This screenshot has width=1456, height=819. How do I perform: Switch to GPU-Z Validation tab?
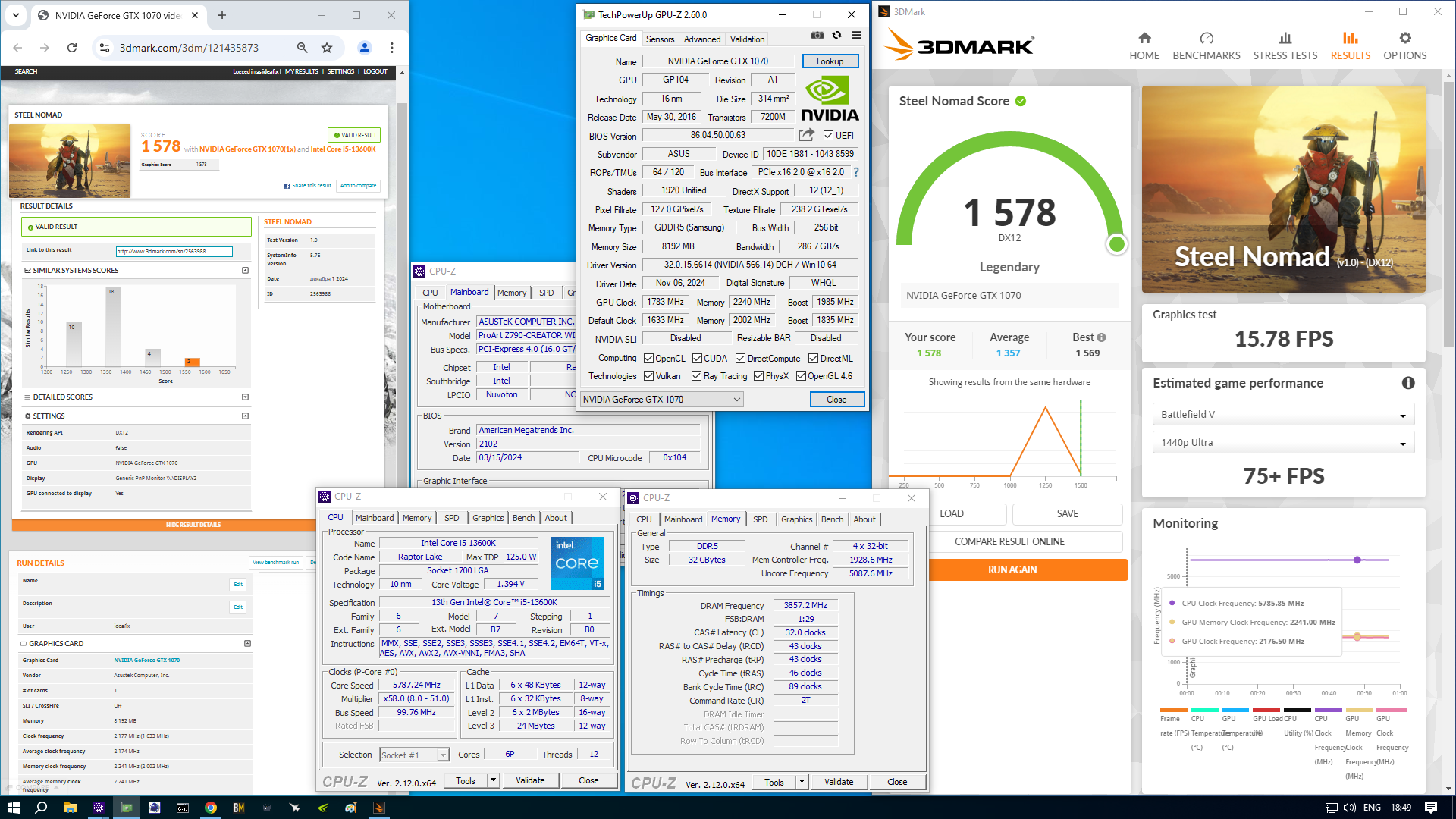click(747, 39)
